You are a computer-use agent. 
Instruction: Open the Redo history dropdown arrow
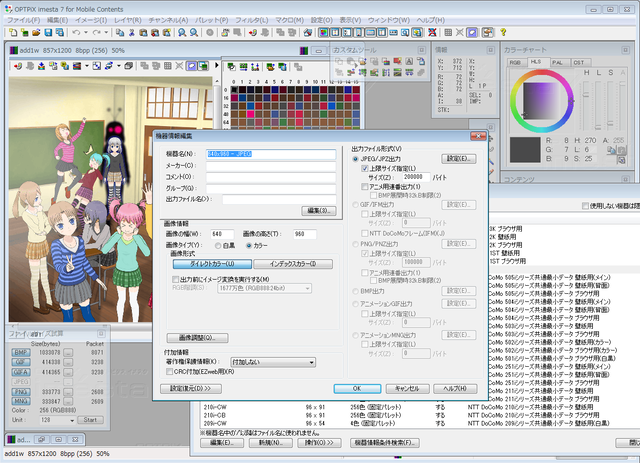[x=106, y=32]
